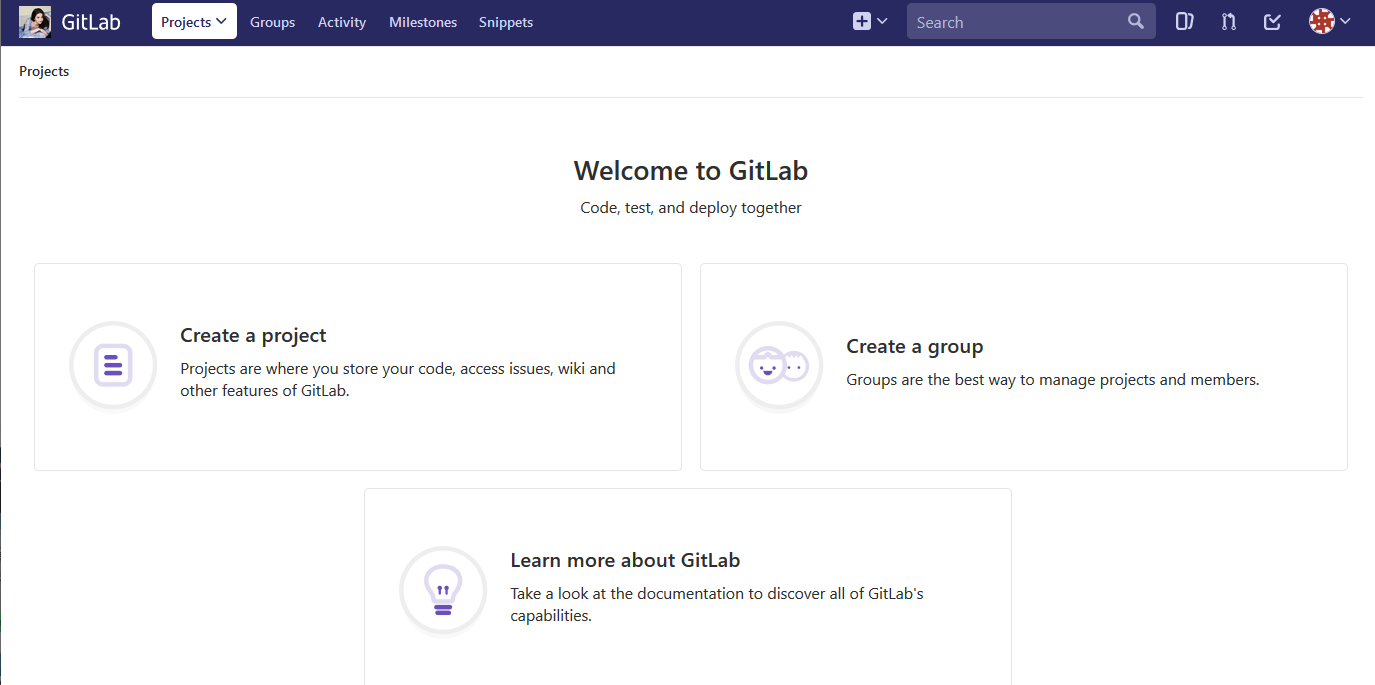The width and height of the screenshot is (1375, 685).
Task: Open Milestones from the navbar
Action: tap(423, 22)
